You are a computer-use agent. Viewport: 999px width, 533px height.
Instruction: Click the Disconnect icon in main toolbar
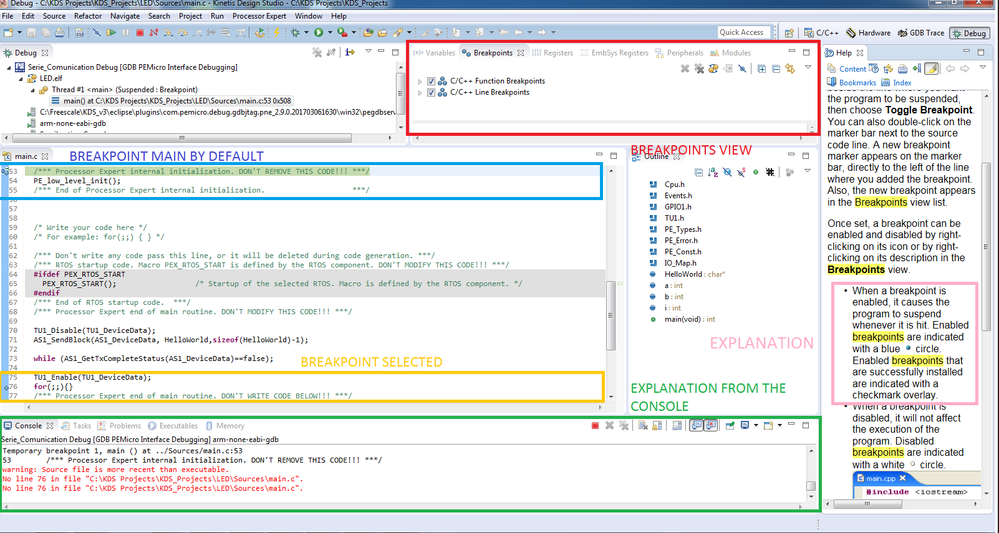pyautogui.click(x=154, y=32)
